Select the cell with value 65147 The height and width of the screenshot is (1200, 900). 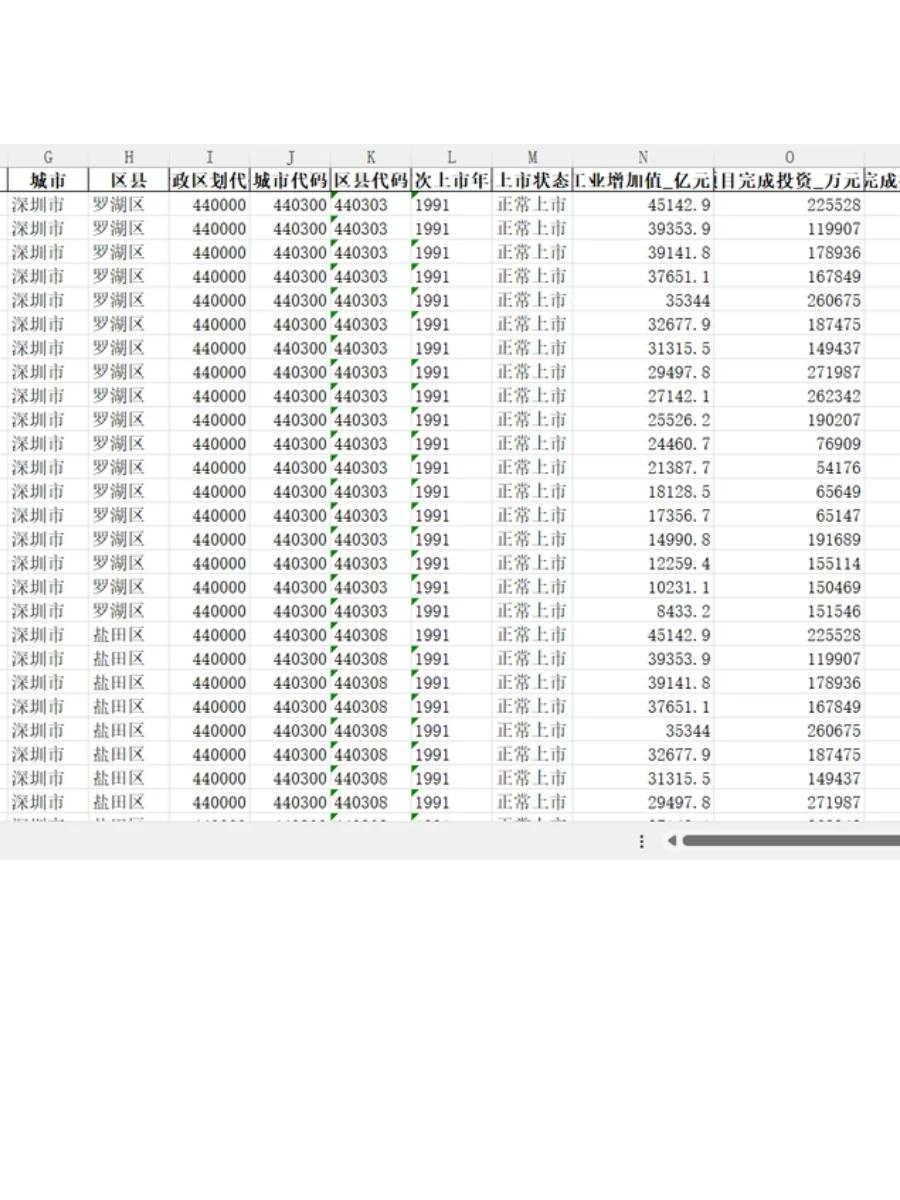tap(790, 516)
